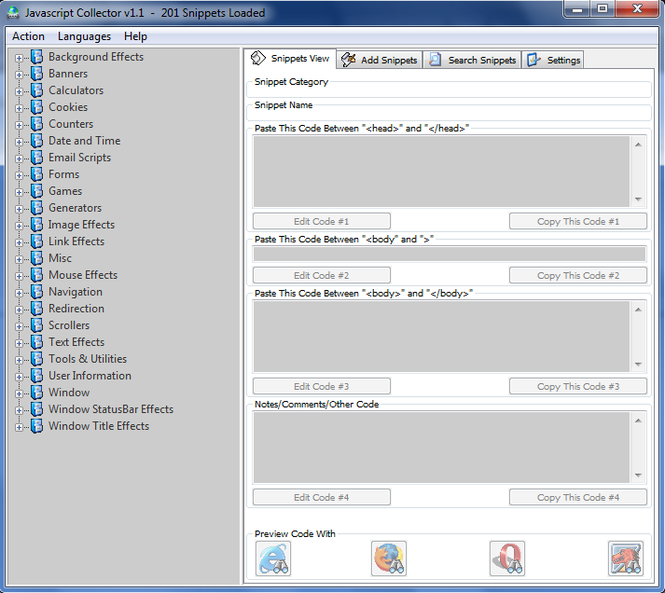Expand the Window tree node

19,394
